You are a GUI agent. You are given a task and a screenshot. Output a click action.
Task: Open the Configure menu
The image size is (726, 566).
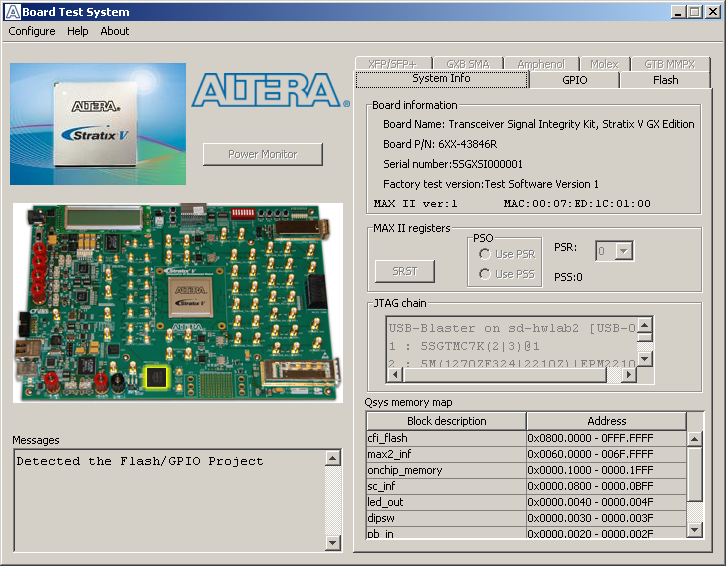pos(31,31)
